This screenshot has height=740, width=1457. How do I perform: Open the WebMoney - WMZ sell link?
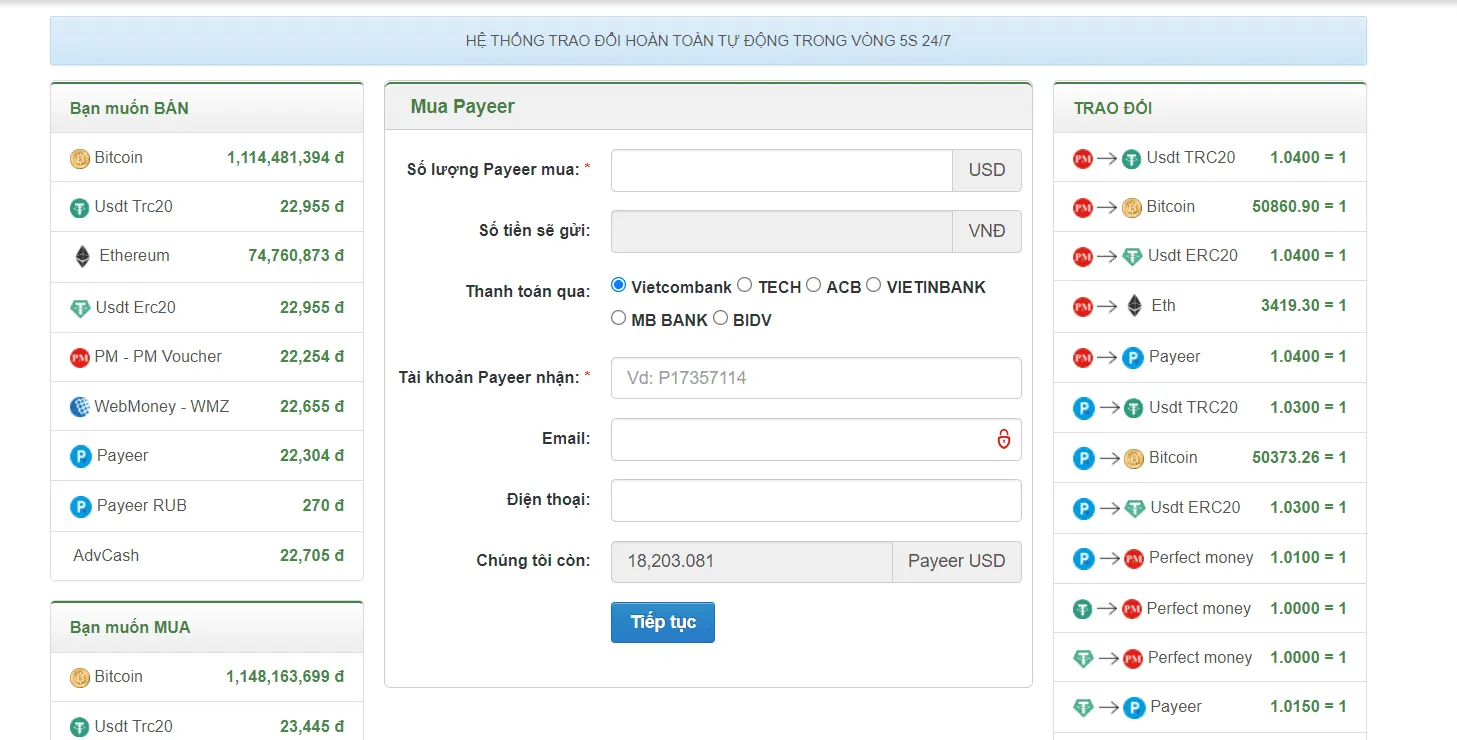pos(162,407)
